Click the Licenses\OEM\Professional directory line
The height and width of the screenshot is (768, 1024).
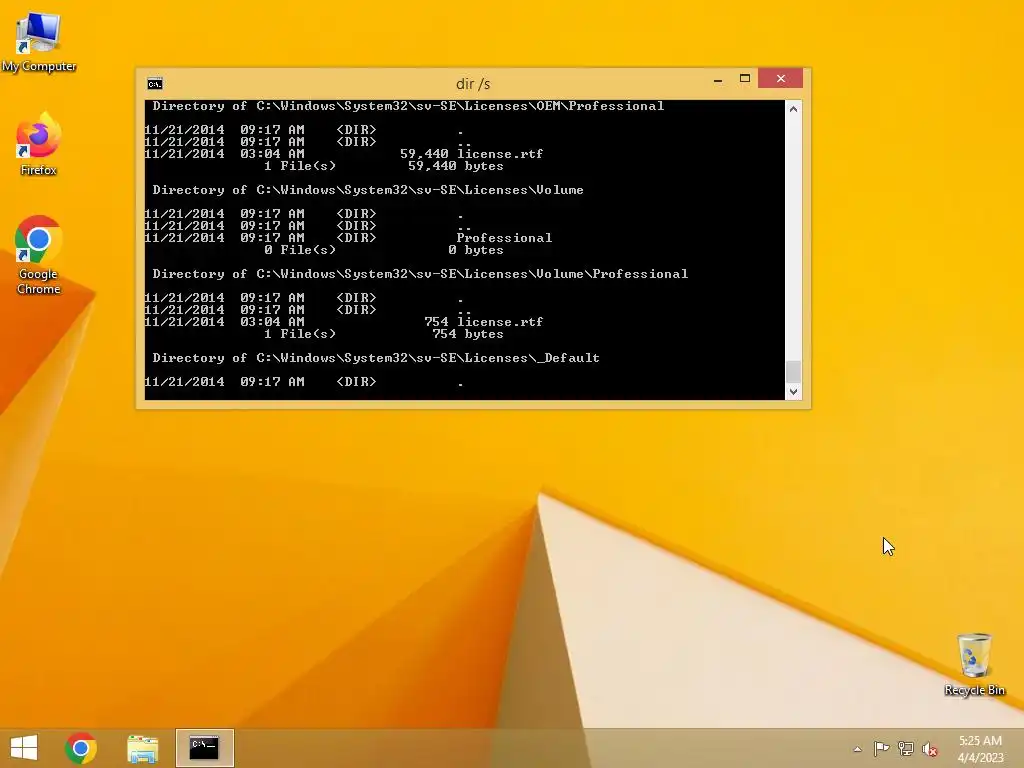408,106
